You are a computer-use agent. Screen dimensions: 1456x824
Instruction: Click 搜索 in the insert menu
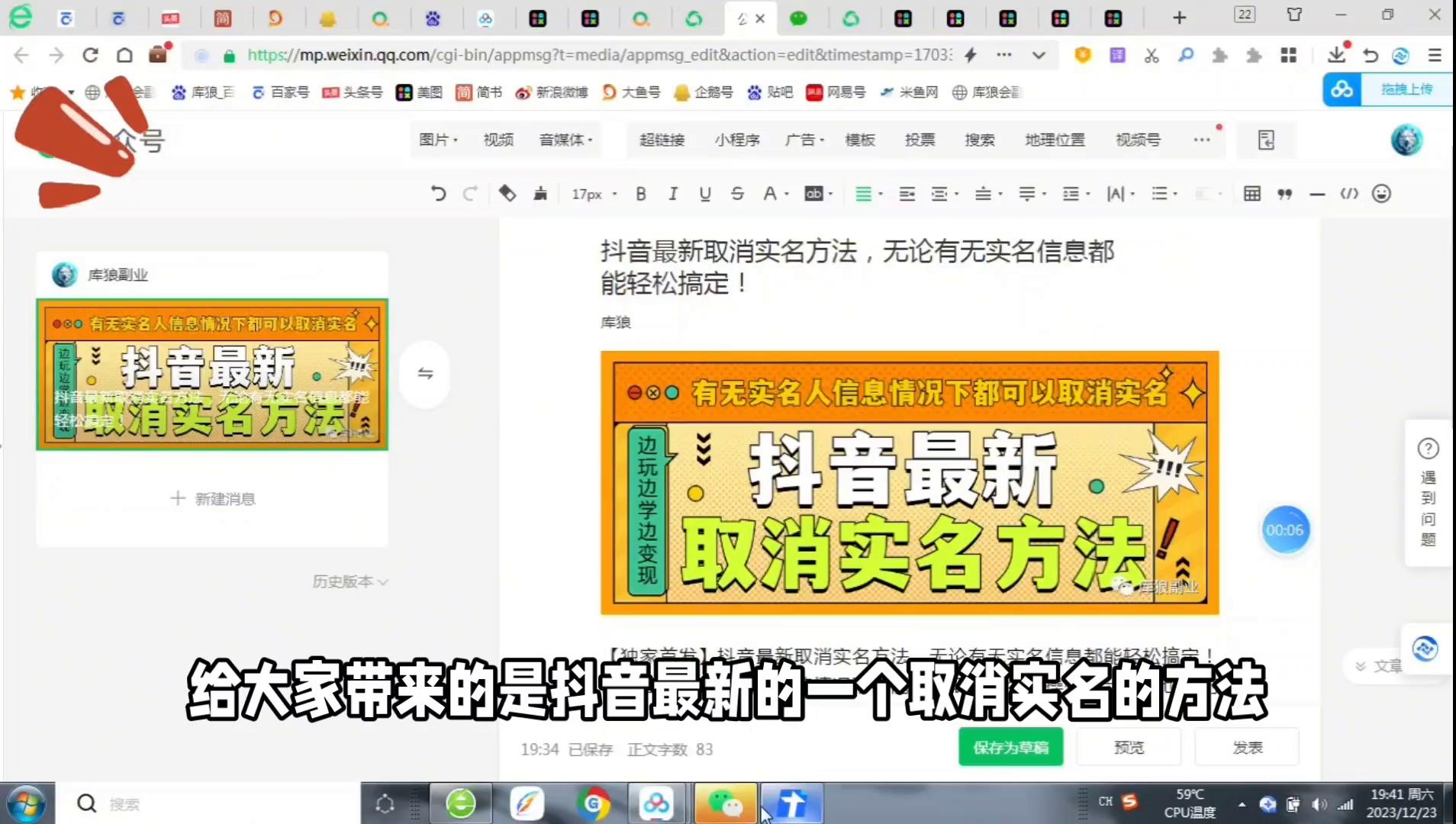(x=980, y=140)
